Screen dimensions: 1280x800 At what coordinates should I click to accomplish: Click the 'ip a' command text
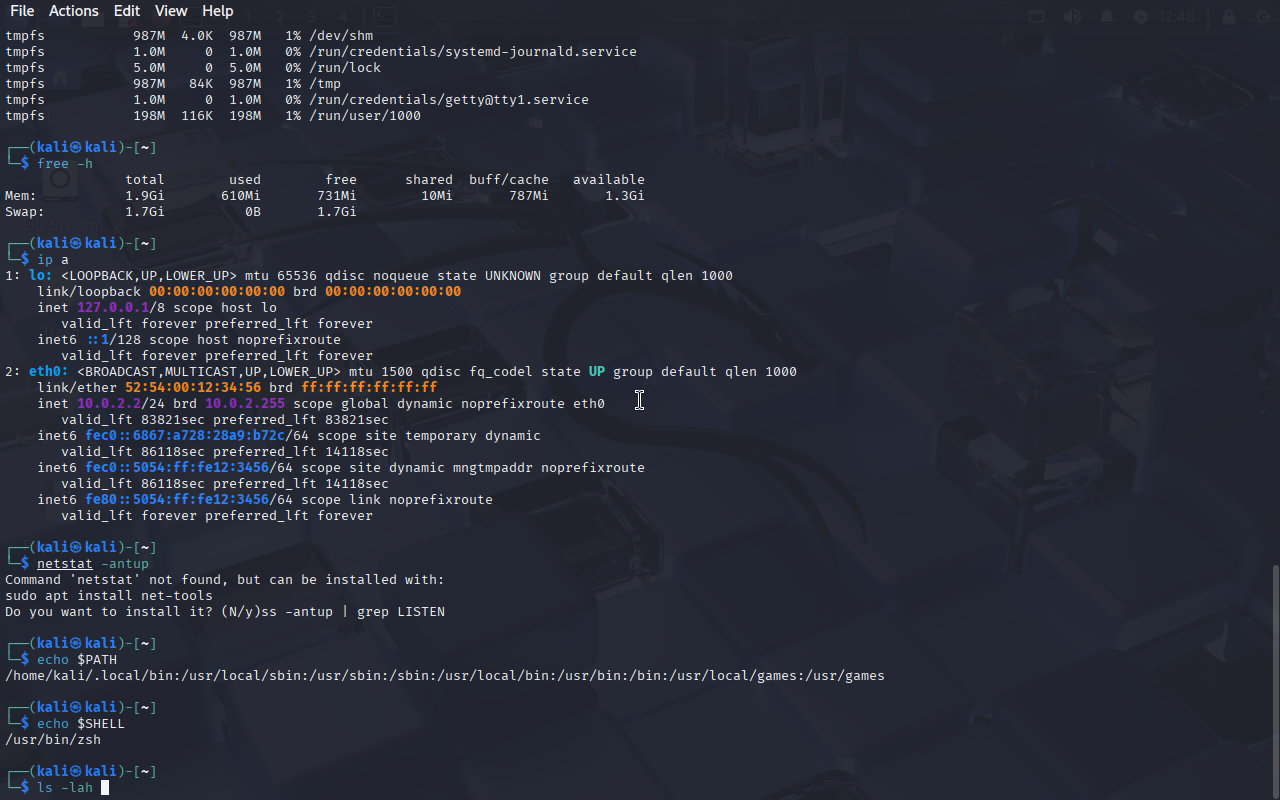[53, 260]
